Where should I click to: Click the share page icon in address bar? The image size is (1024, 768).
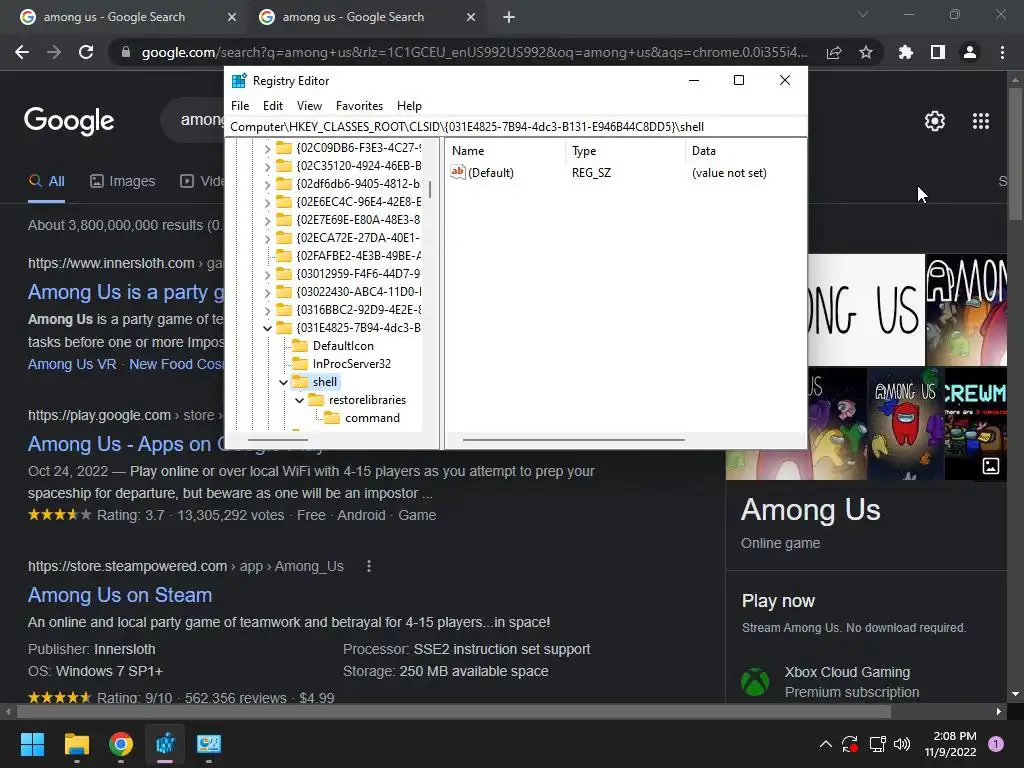pyautogui.click(x=834, y=53)
